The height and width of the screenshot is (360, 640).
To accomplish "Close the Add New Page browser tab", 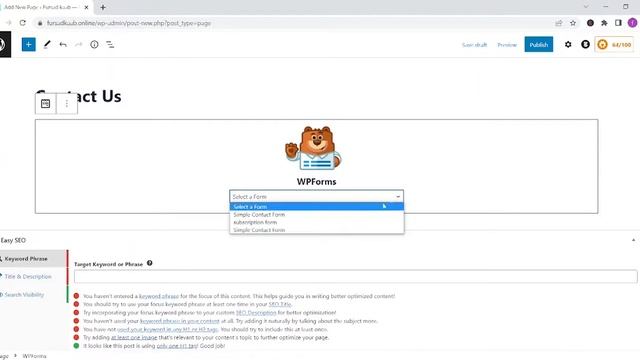I will coord(86,7).
